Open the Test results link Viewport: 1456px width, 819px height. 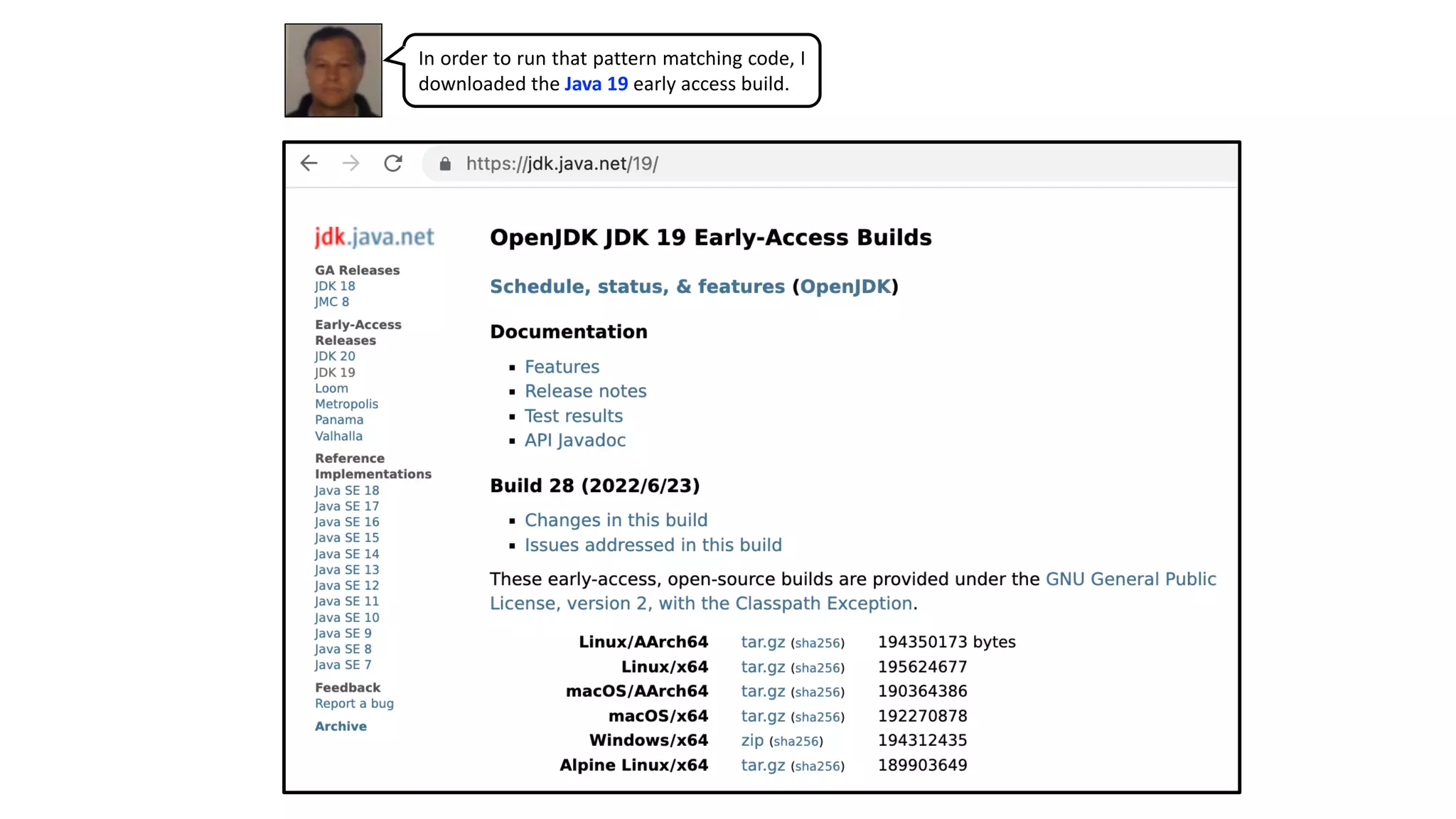tap(573, 416)
